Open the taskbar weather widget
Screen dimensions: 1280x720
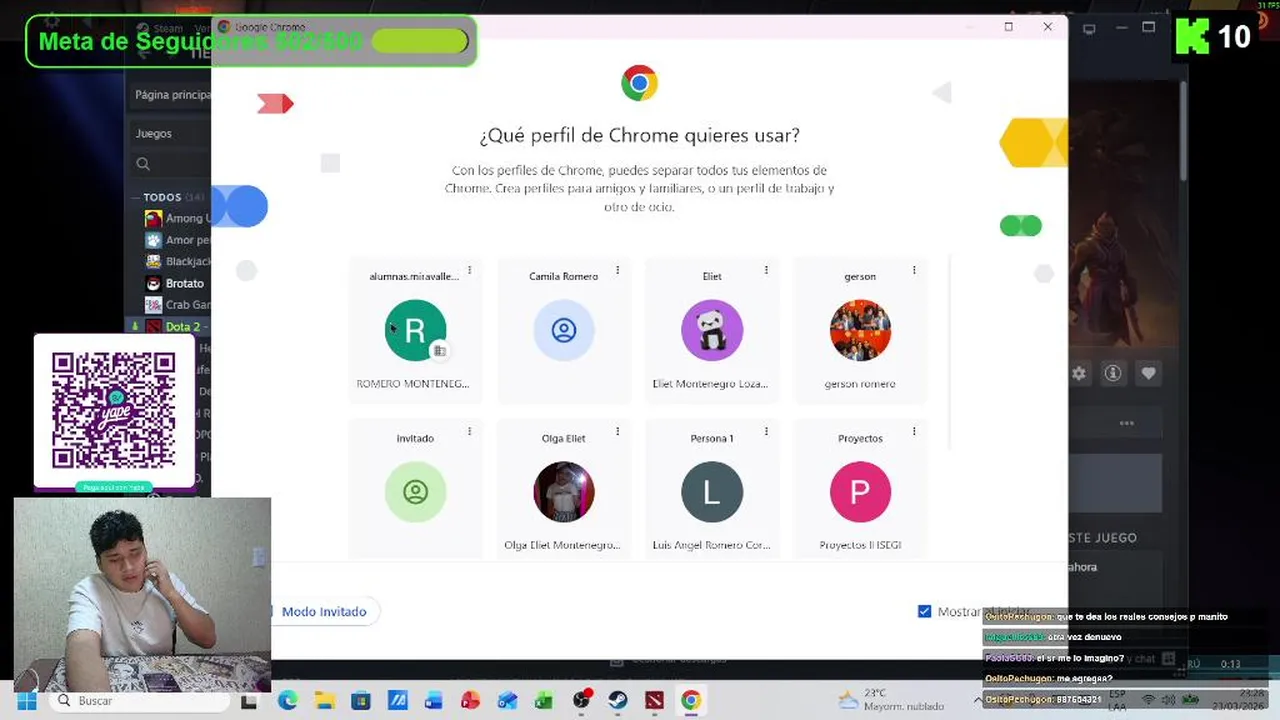[x=892, y=700]
